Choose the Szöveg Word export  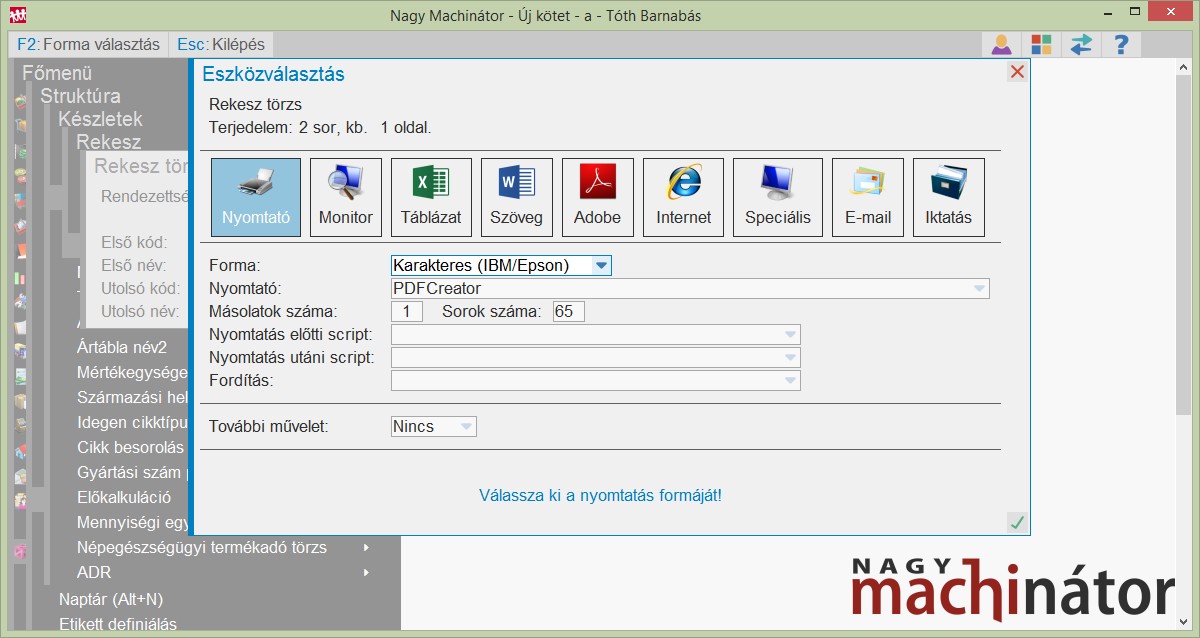click(516, 197)
